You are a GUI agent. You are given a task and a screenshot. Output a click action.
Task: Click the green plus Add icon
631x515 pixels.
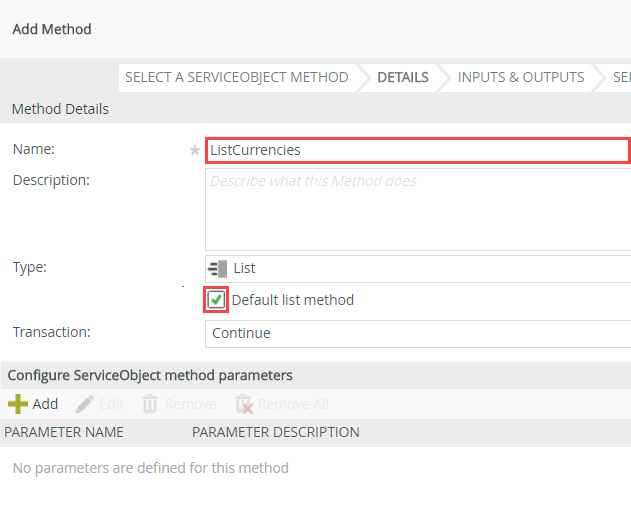pos(17,404)
